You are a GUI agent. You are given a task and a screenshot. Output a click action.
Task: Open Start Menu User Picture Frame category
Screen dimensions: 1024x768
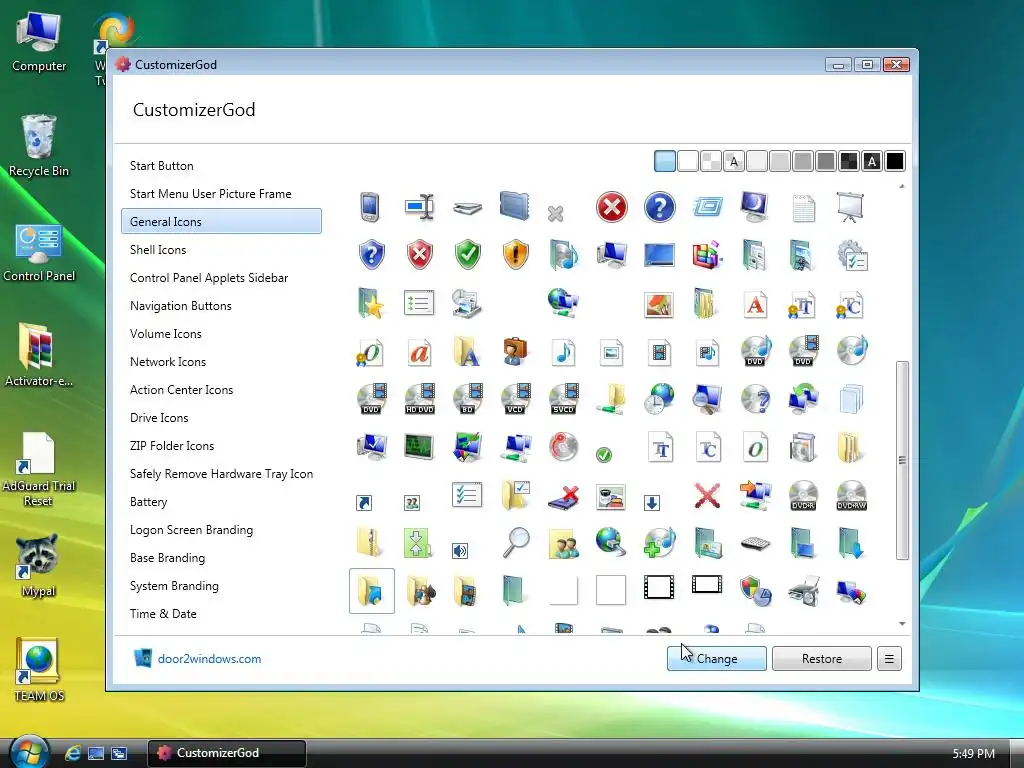pos(210,194)
